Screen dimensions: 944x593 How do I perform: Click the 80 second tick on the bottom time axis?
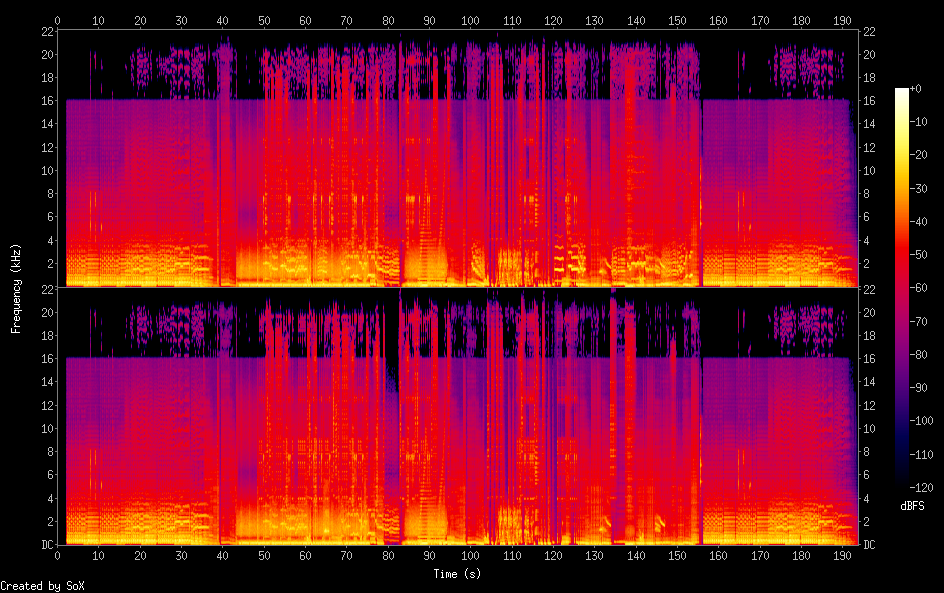(388, 556)
